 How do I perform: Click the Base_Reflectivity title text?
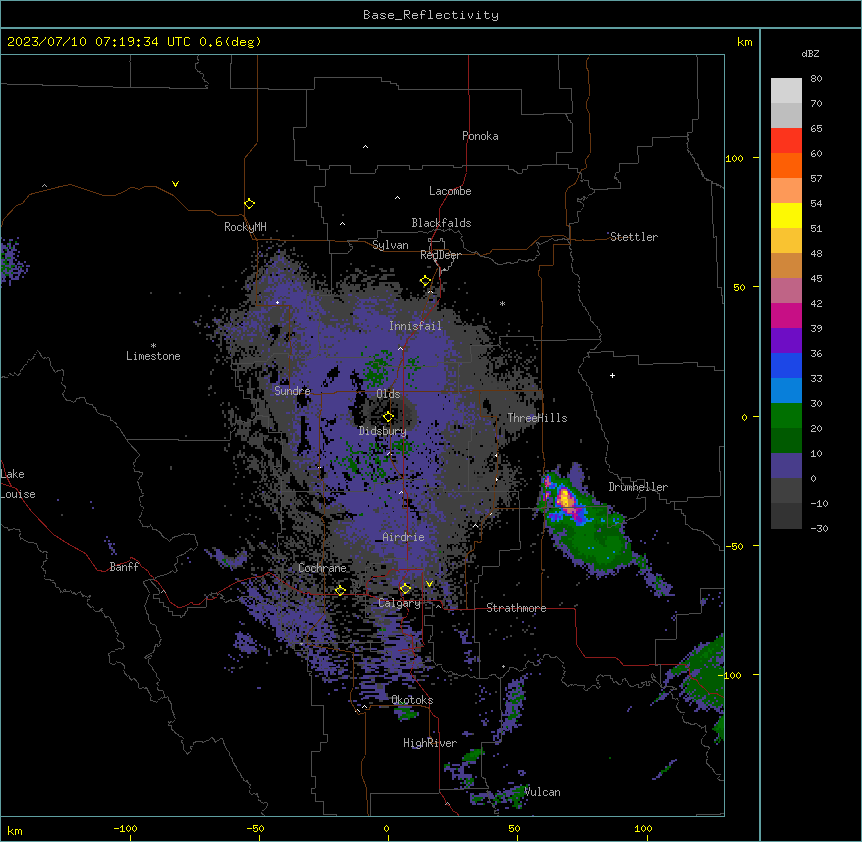[431, 15]
